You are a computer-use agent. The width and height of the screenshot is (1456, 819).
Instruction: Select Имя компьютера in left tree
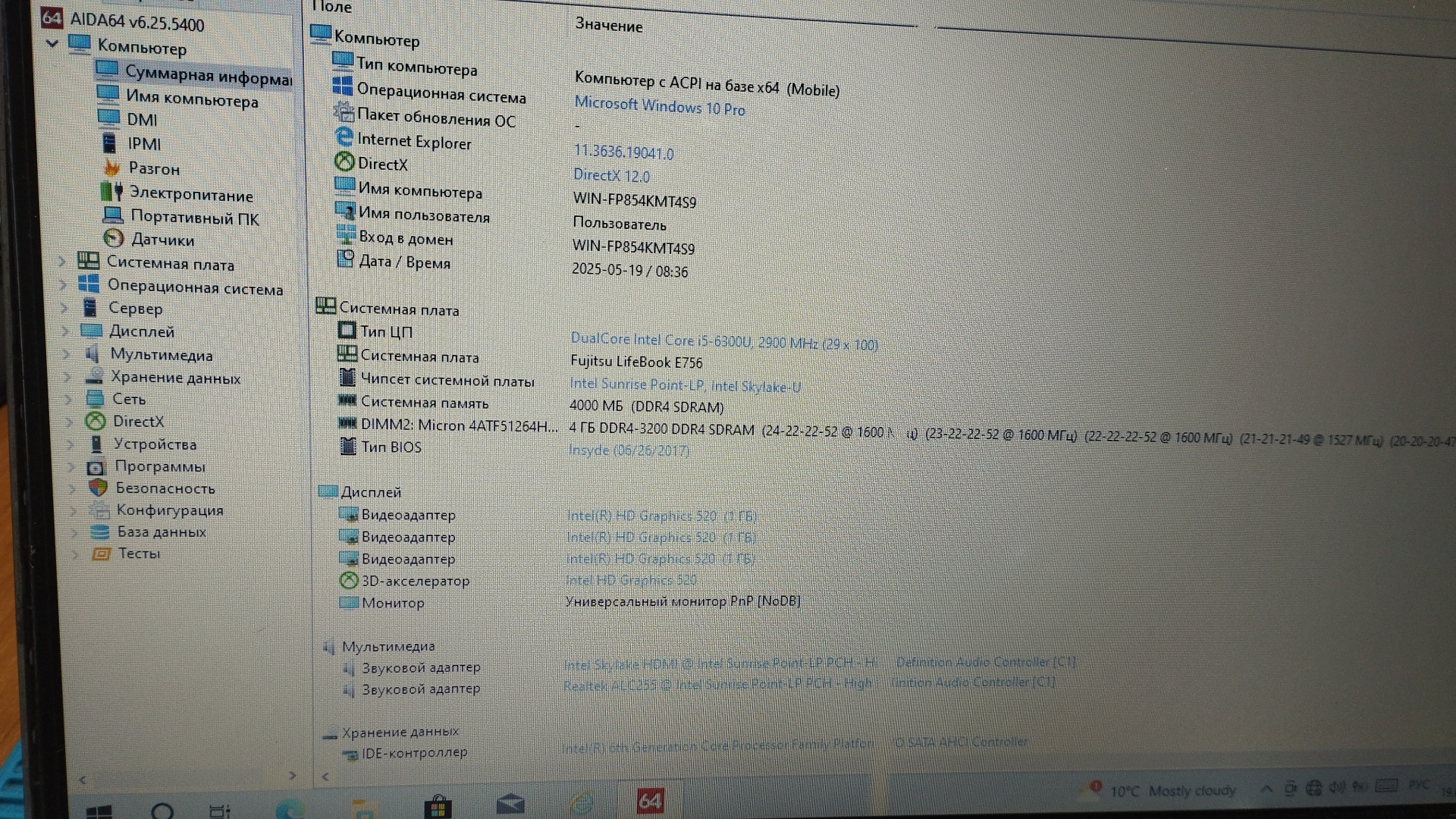point(191,99)
